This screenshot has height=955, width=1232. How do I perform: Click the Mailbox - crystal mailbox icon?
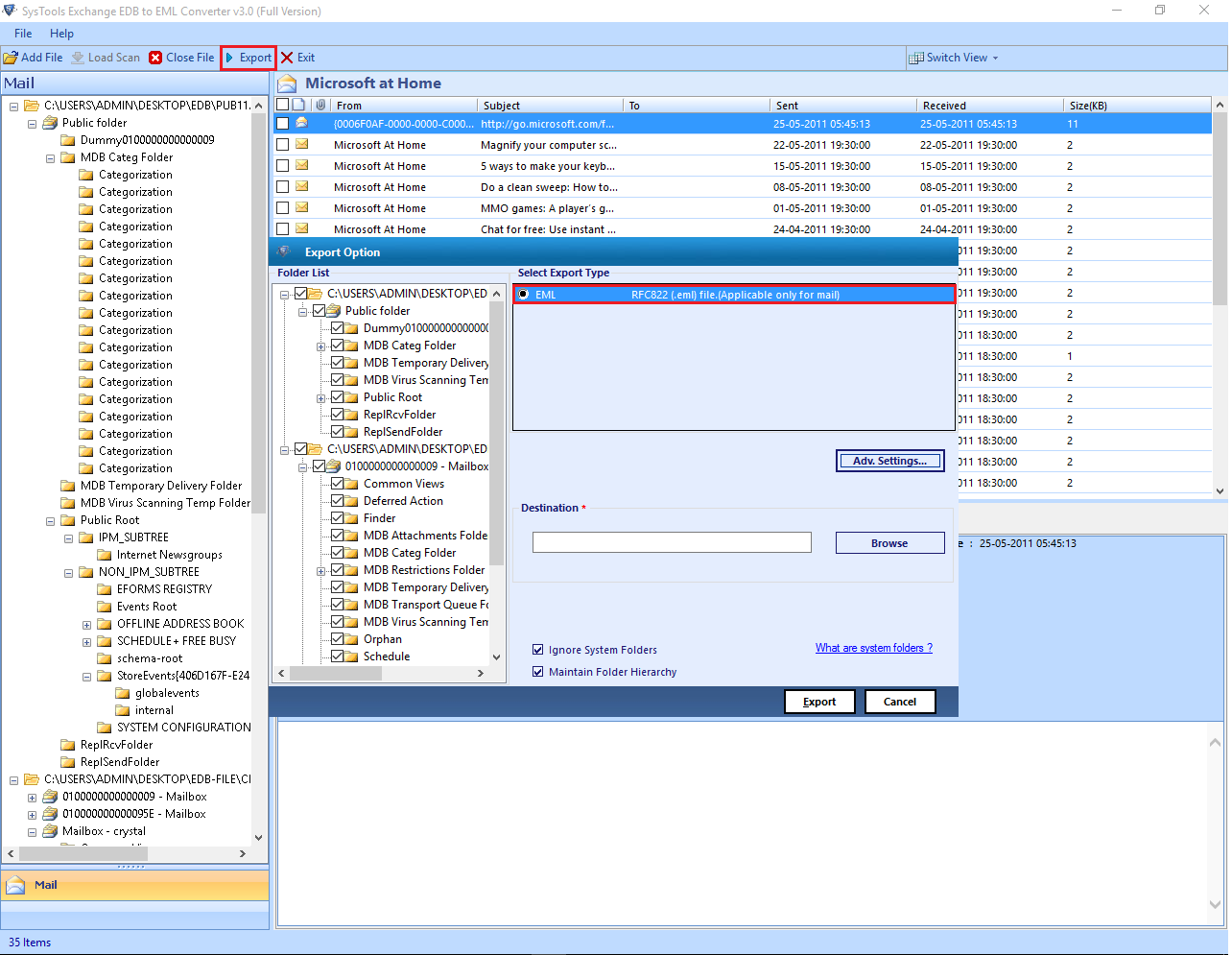point(50,831)
